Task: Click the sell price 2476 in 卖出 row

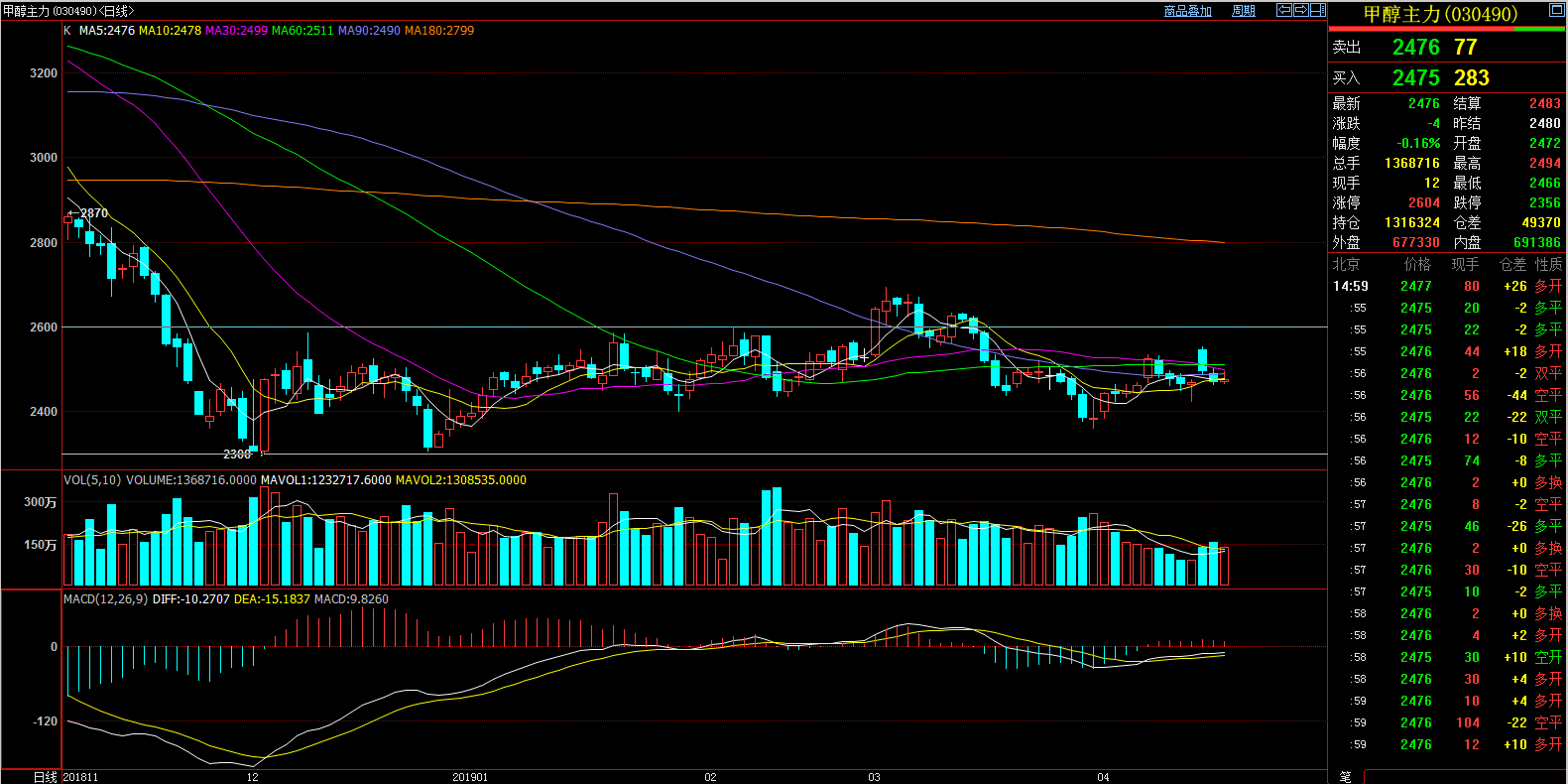Action: coord(1416,47)
